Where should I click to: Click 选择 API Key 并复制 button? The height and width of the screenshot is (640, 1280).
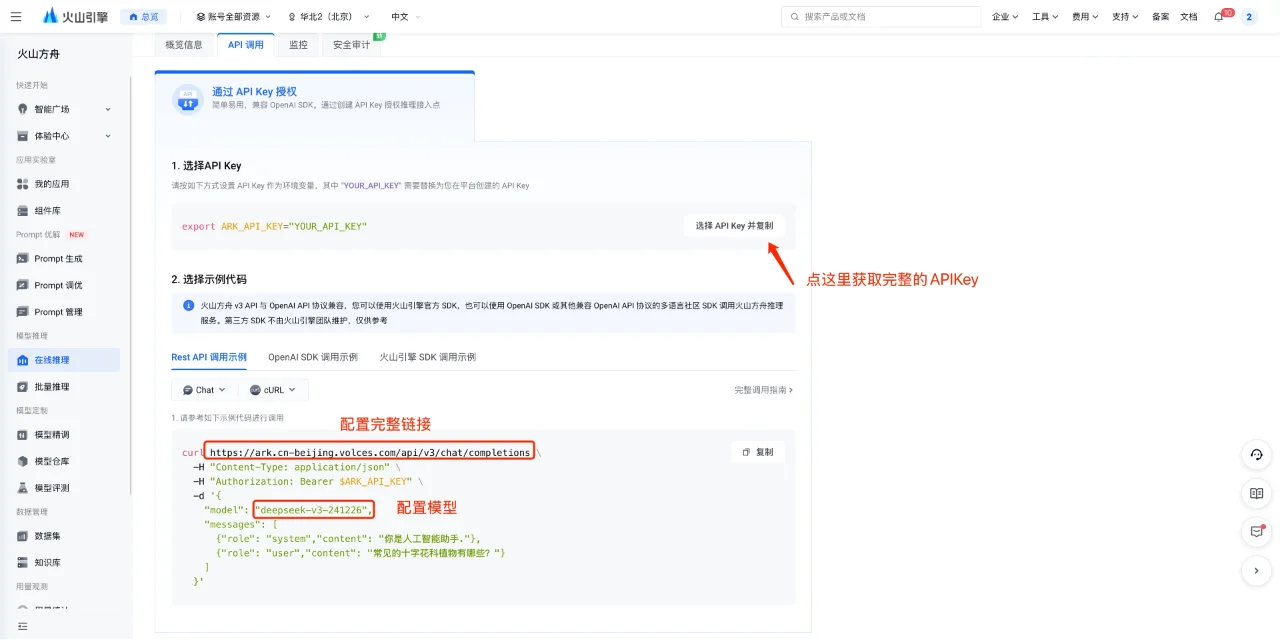(734, 226)
